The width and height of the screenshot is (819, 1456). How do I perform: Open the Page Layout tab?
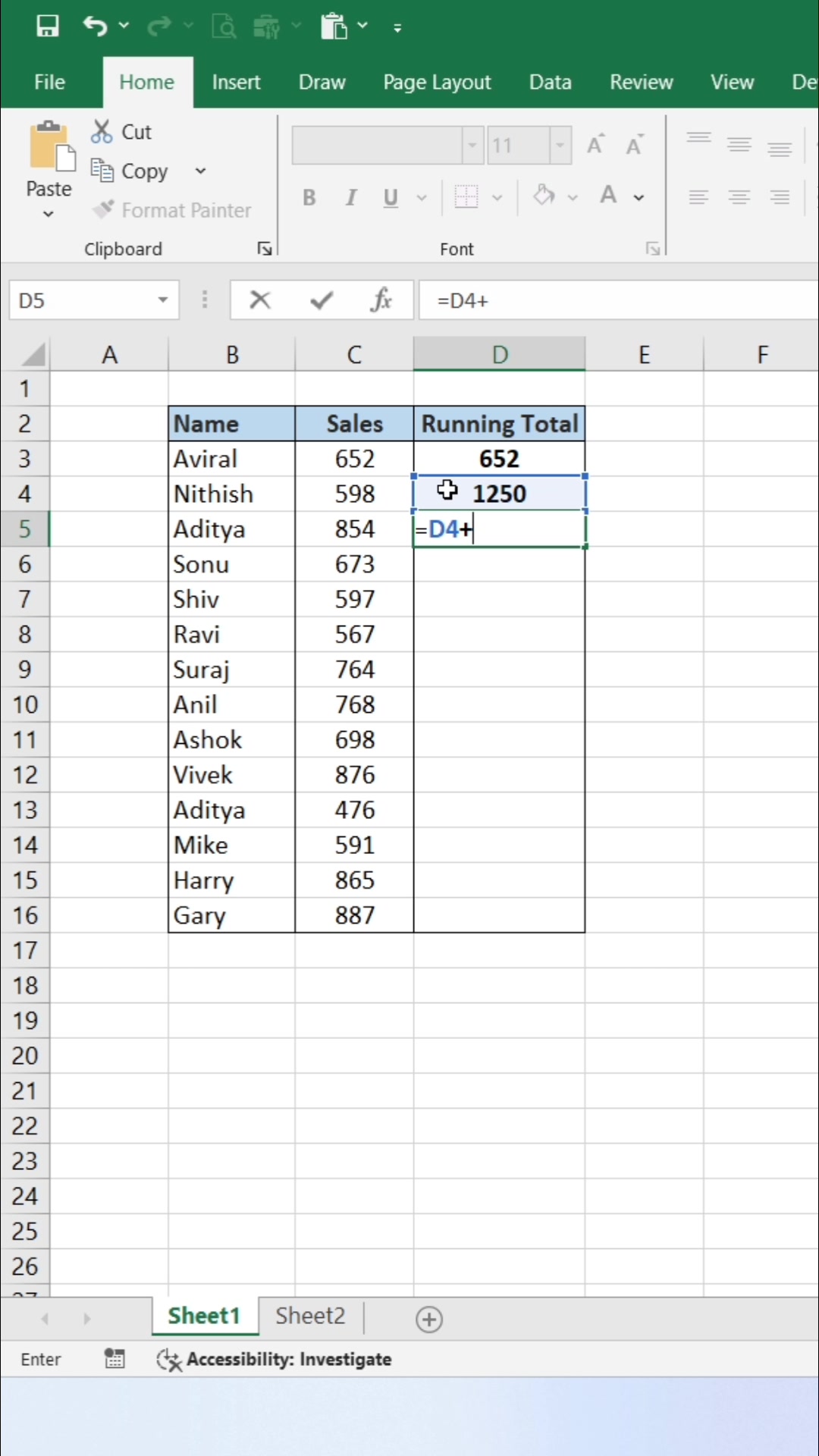click(438, 82)
